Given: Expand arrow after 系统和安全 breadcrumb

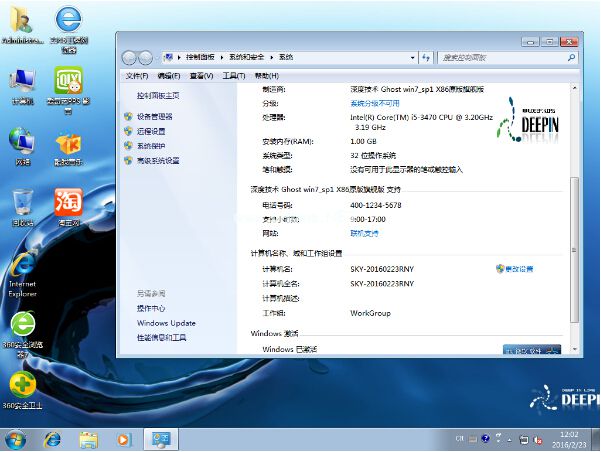Looking at the screenshot, I should (271, 58).
